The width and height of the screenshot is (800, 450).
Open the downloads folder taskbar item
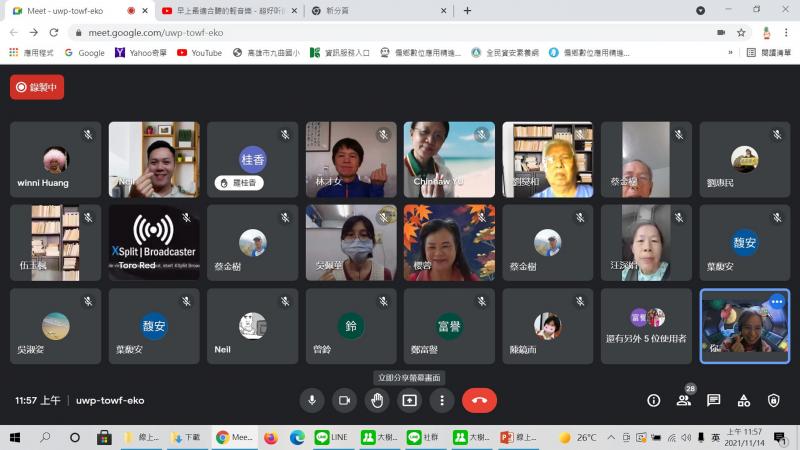tap(186, 438)
